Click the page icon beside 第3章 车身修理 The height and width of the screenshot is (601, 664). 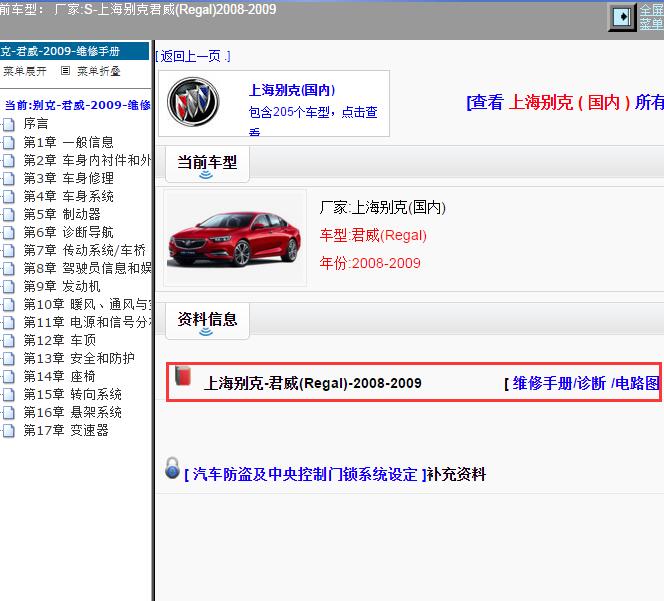coord(8,178)
